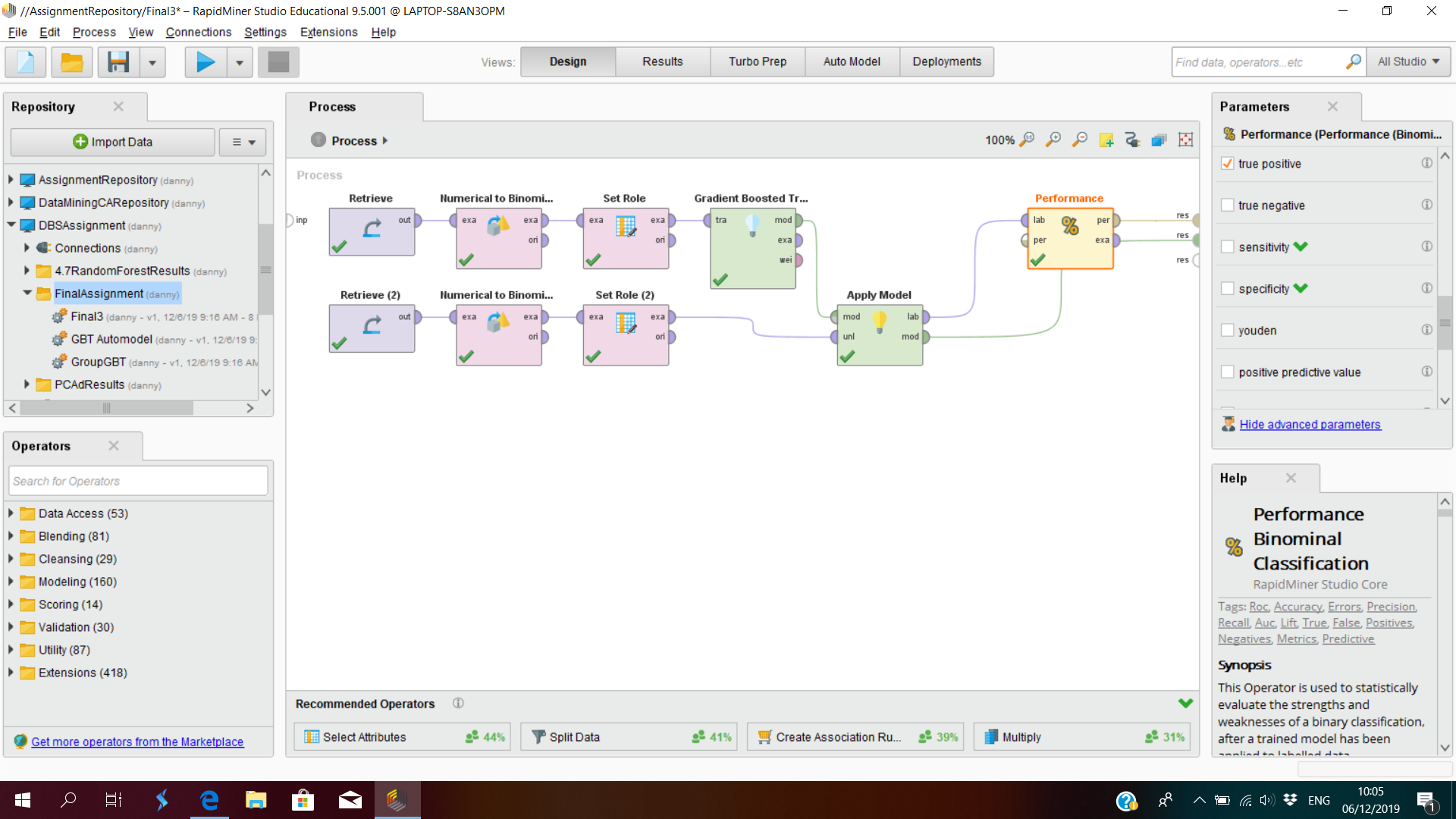
Task: Open File Explorer from the taskbar
Action: tap(256, 800)
